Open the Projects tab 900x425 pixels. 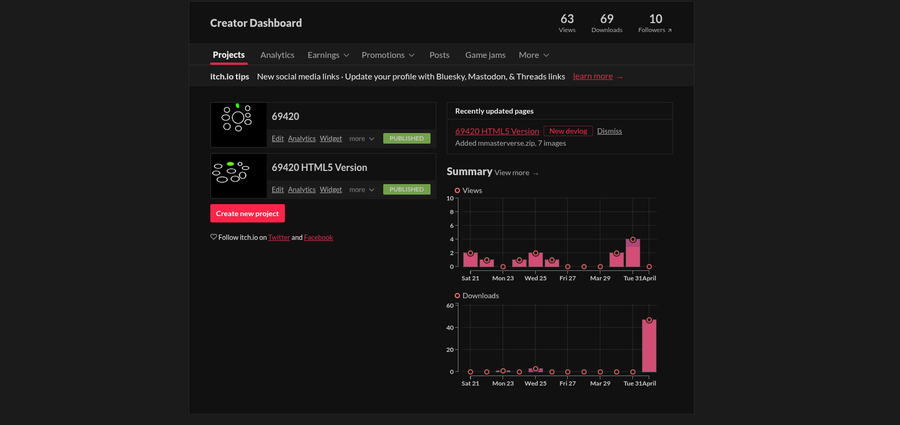pyautogui.click(x=228, y=55)
